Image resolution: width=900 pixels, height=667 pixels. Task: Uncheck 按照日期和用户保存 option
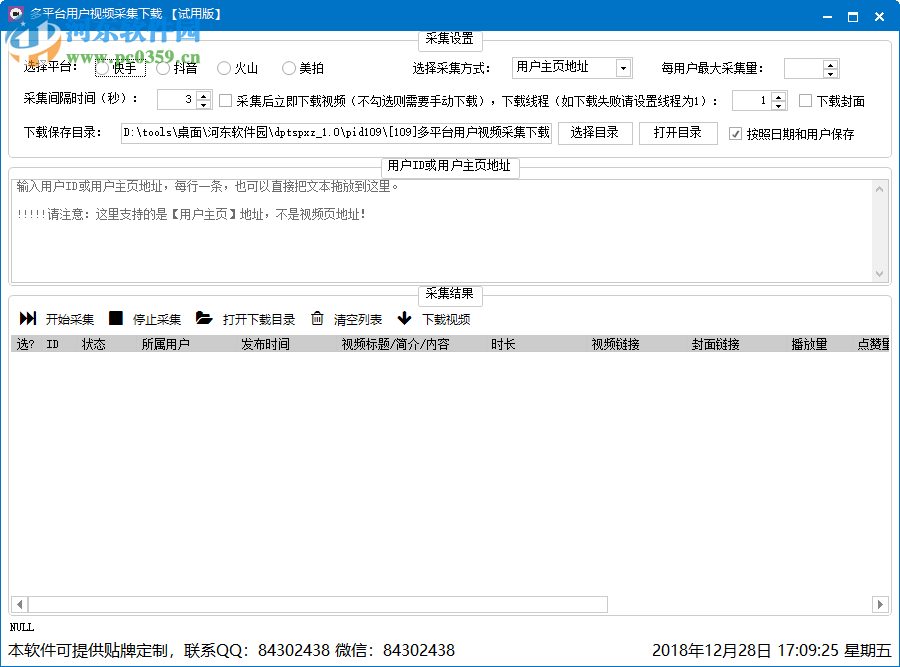736,133
